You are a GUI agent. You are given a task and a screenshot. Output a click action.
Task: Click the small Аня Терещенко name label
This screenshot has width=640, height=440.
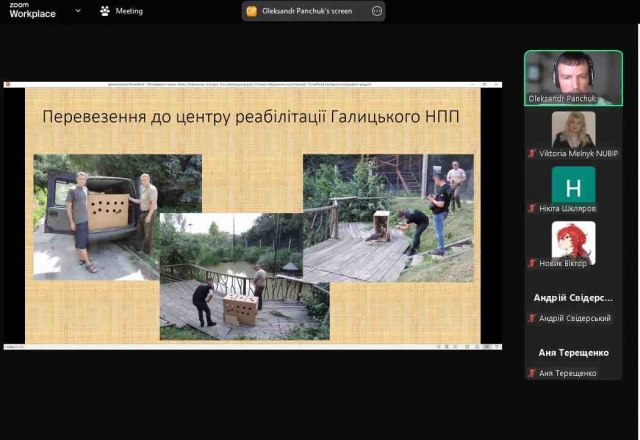[567, 373]
